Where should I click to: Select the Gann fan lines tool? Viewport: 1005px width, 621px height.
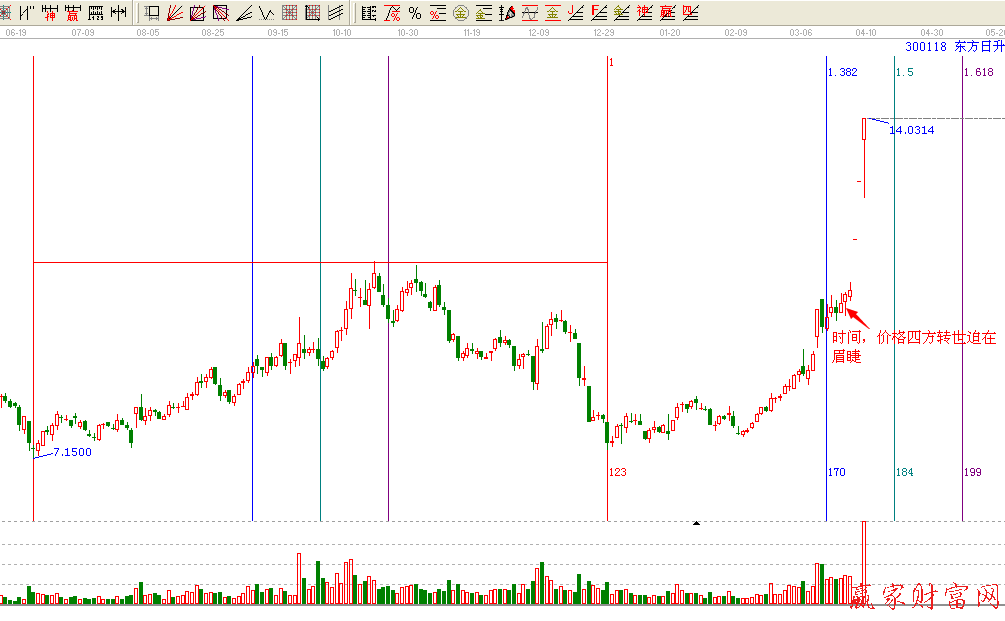(x=175, y=13)
